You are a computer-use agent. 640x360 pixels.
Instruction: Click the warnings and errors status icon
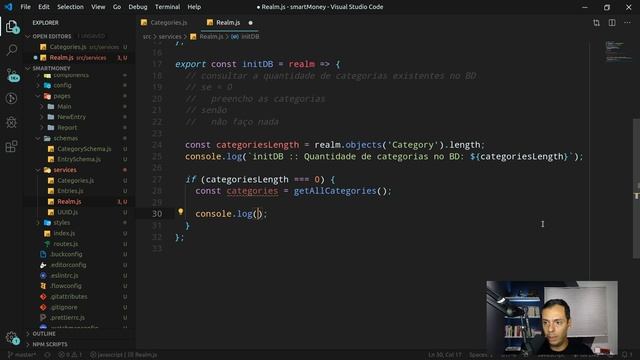point(70,355)
